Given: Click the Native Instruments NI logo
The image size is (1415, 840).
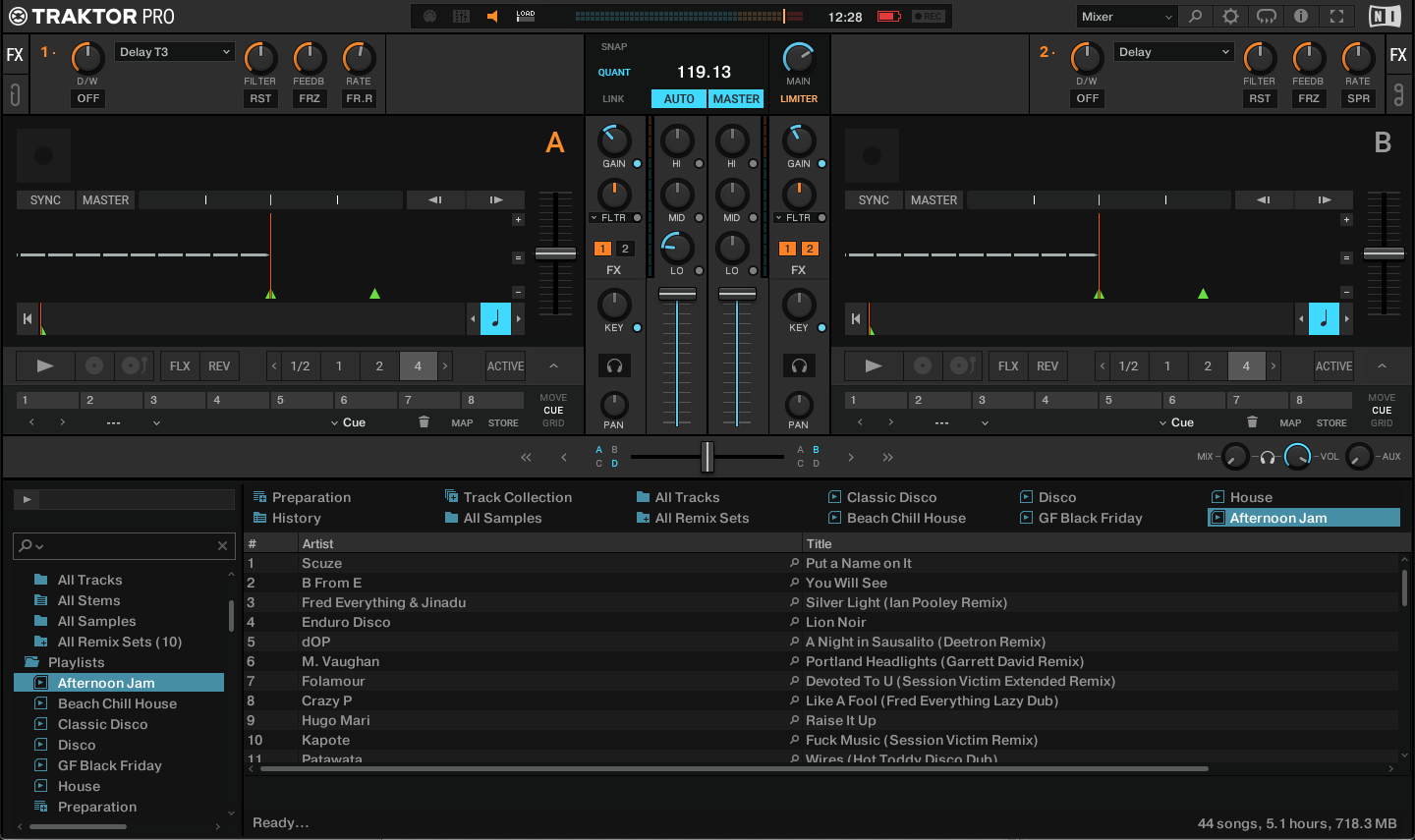Looking at the screenshot, I should coord(1385,17).
